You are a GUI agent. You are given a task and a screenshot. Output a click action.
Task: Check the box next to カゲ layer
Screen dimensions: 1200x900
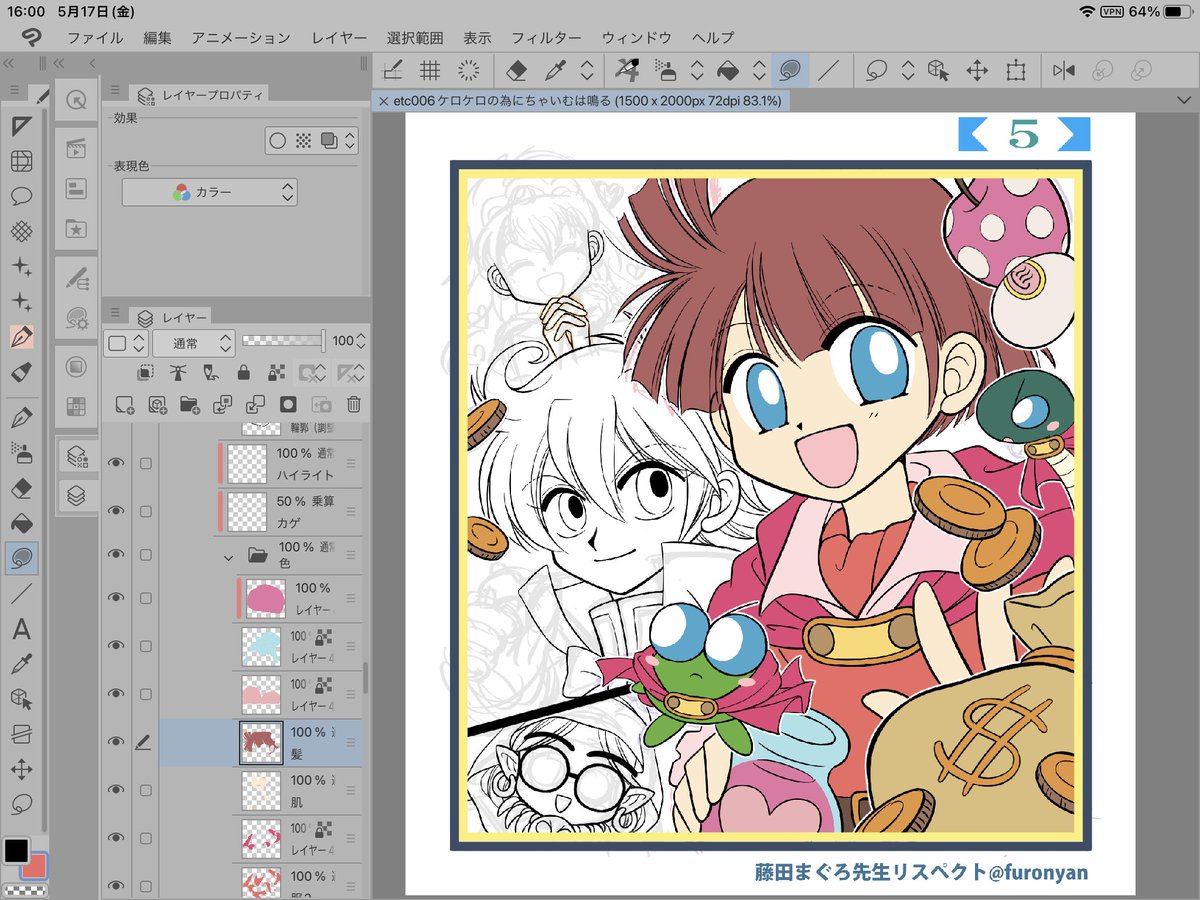click(x=146, y=511)
